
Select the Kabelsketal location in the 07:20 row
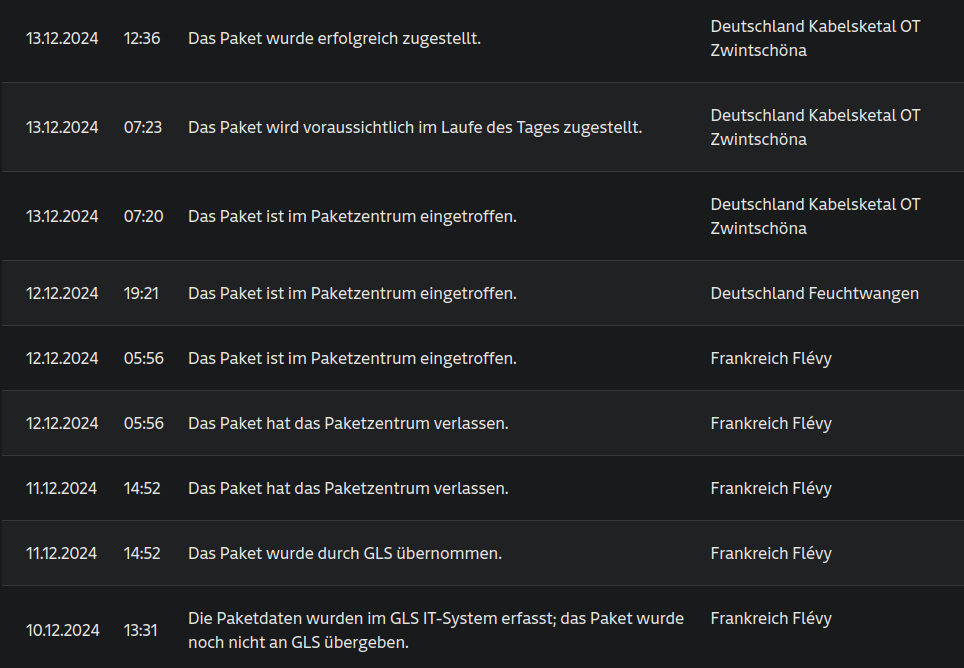pyautogui.click(x=814, y=217)
